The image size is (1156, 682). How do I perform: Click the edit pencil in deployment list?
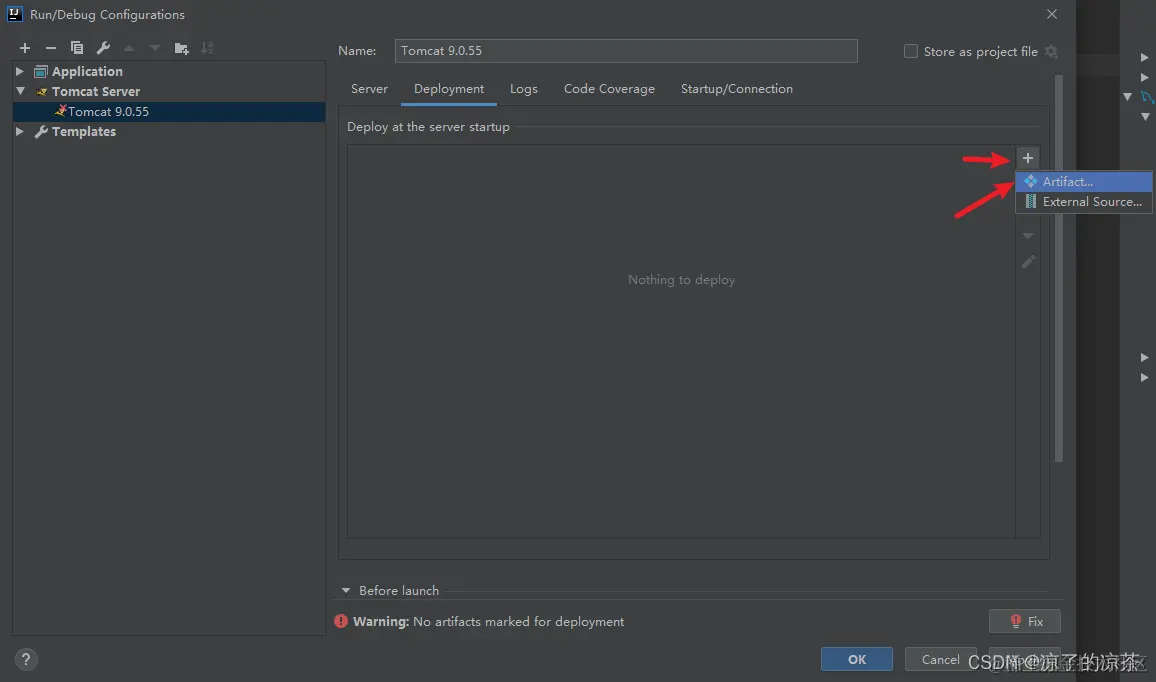[1028, 262]
